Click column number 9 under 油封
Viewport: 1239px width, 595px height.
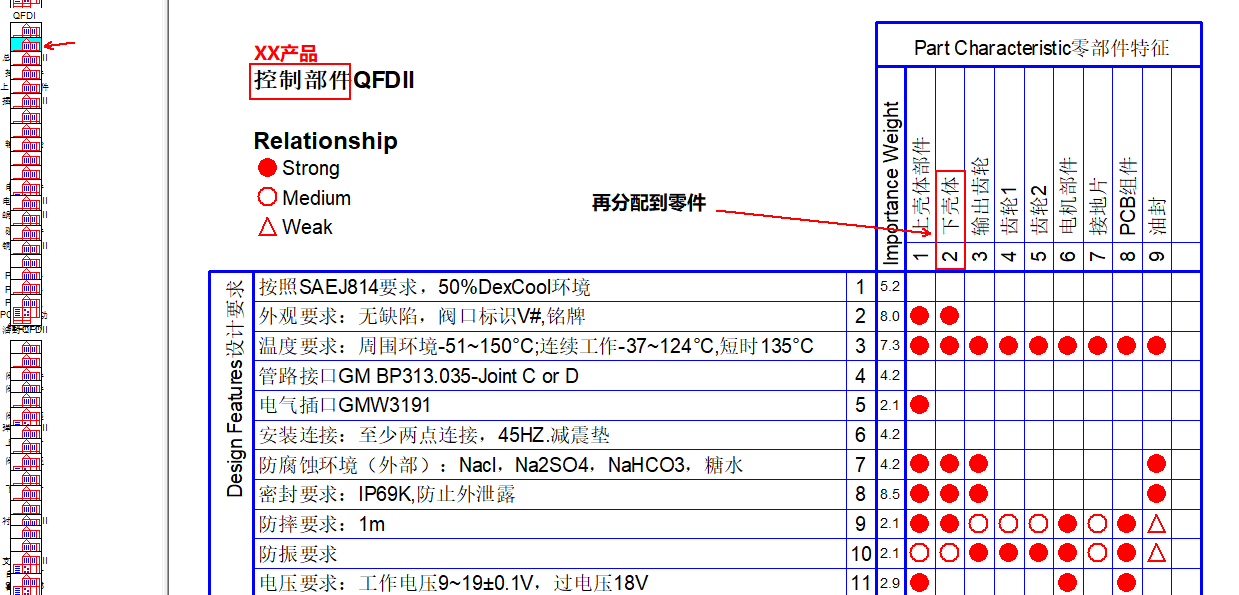click(x=1157, y=257)
